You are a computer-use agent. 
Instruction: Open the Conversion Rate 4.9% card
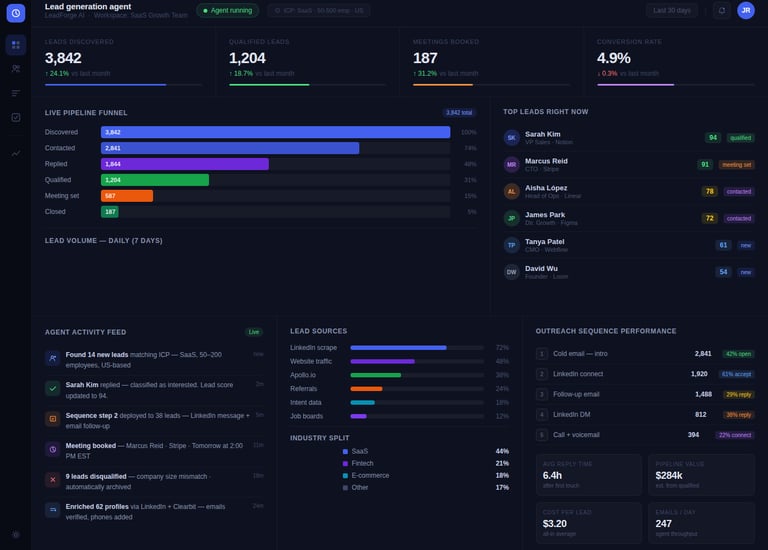(676, 62)
